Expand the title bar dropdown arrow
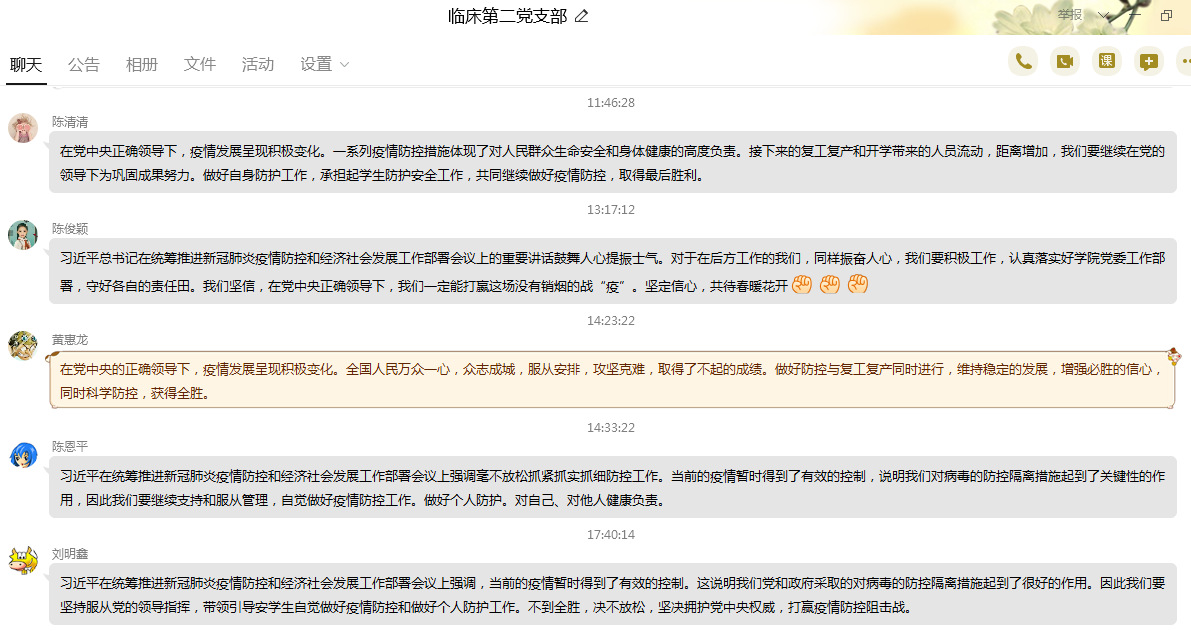Screen dimensions: 1191x631 [1104, 15]
